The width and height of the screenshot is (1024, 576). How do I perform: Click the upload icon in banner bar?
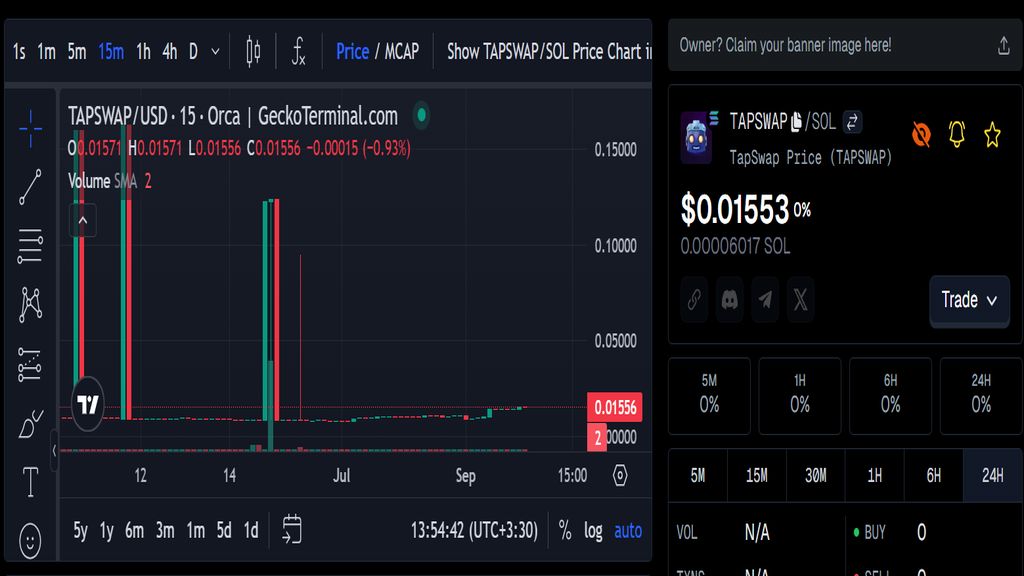point(1004,46)
